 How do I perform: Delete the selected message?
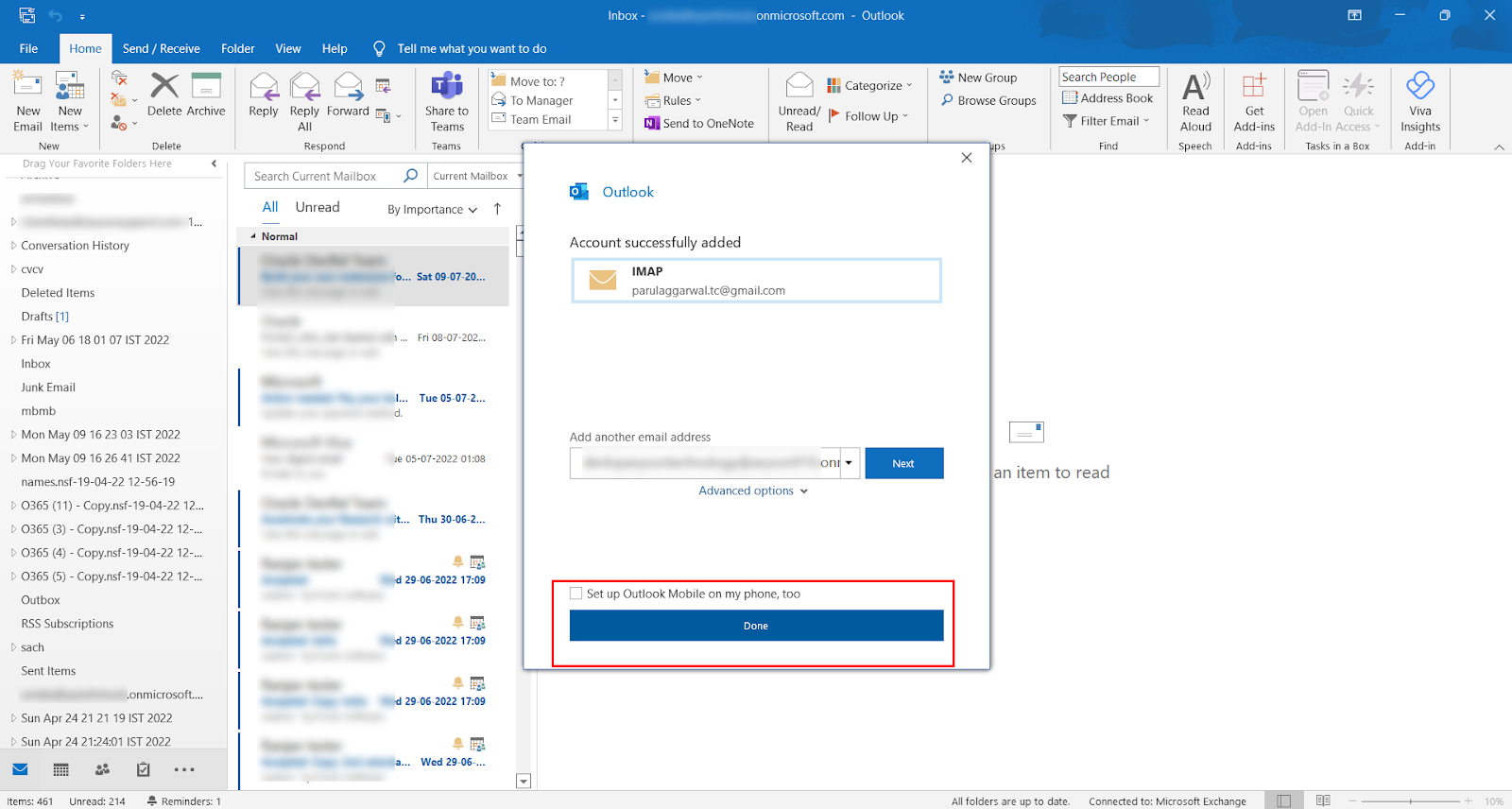click(164, 95)
